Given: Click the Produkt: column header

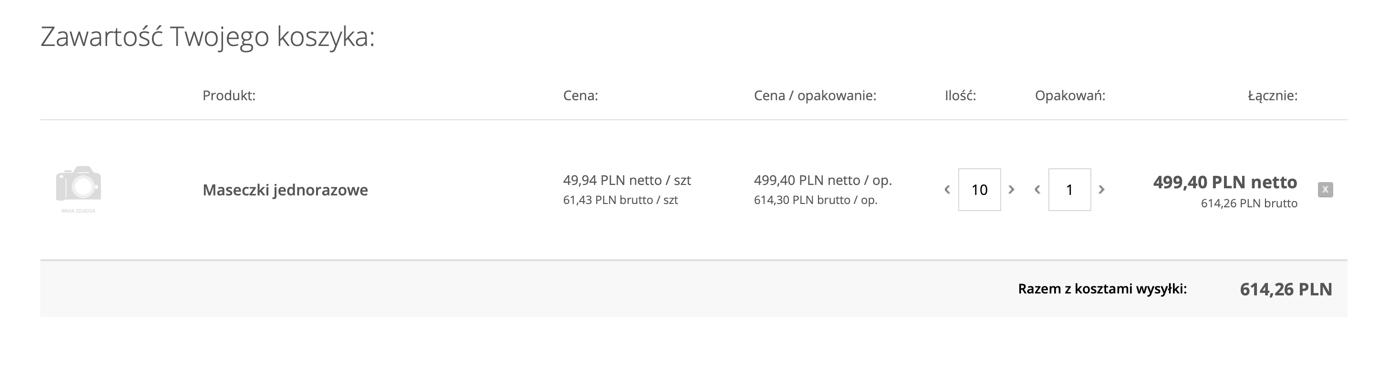Looking at the screenshot, I should pyautogui.click(x=229, y=96).
